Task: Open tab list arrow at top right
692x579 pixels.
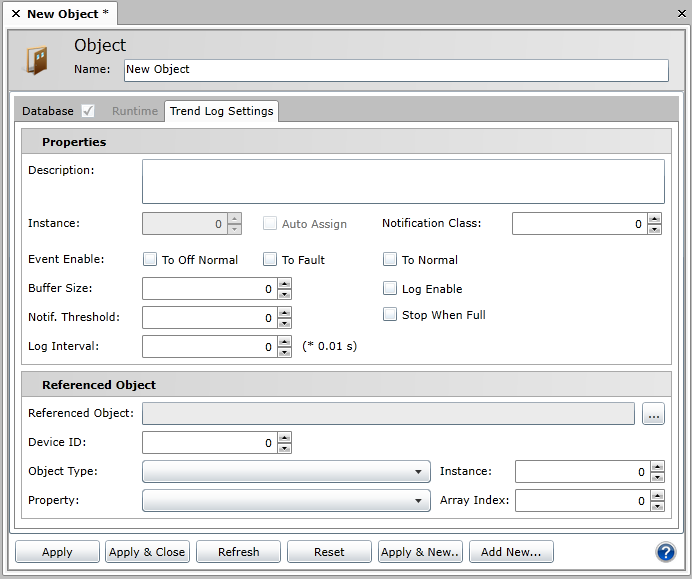Action: [680, 14]
